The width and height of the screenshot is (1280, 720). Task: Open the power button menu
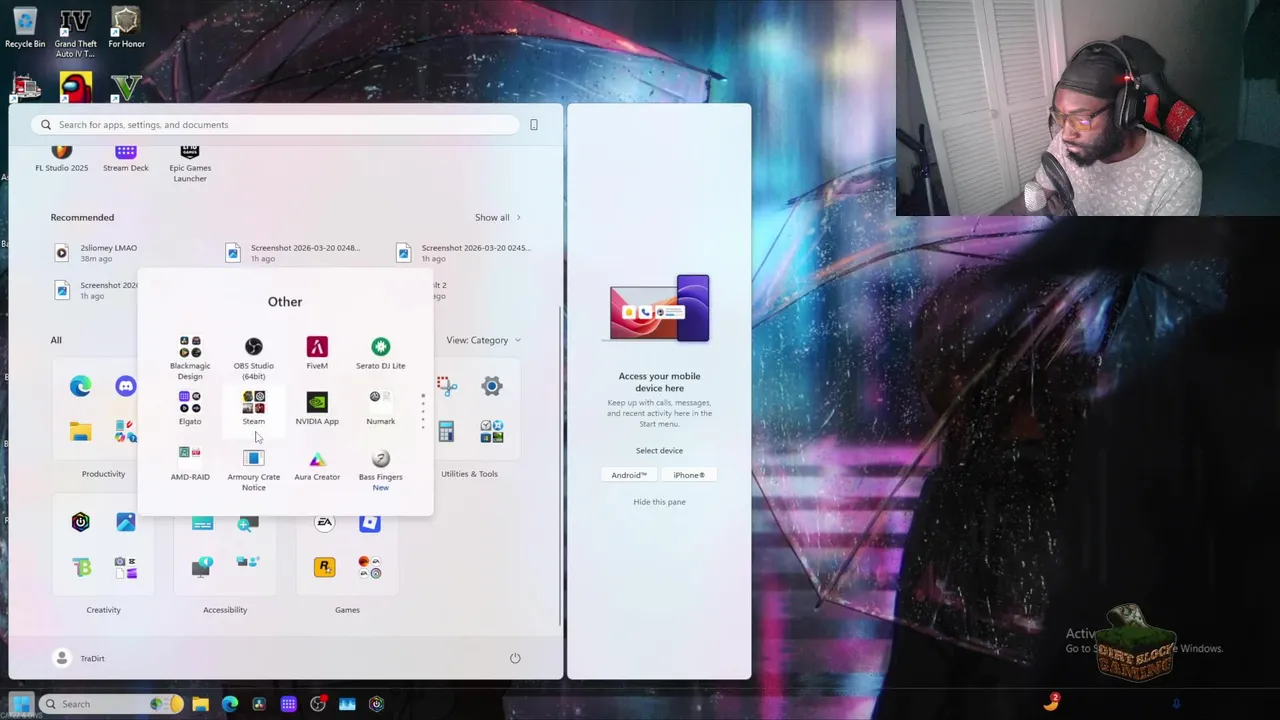(515, 658)
